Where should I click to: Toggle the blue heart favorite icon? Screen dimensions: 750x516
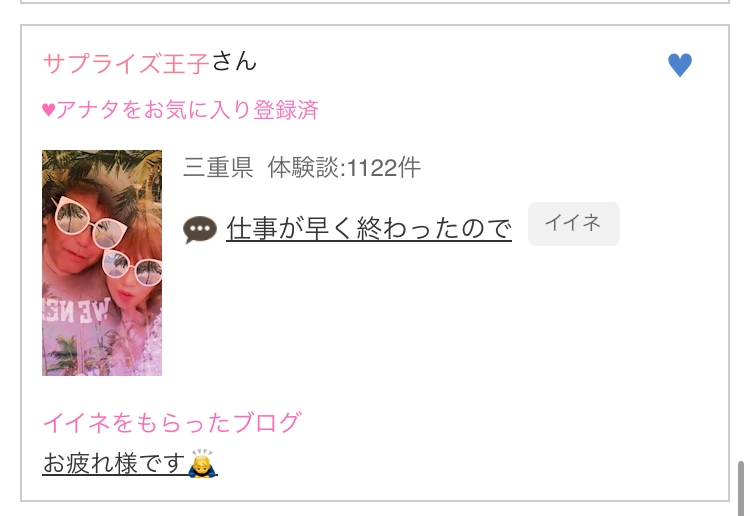[x=680, y=65]
